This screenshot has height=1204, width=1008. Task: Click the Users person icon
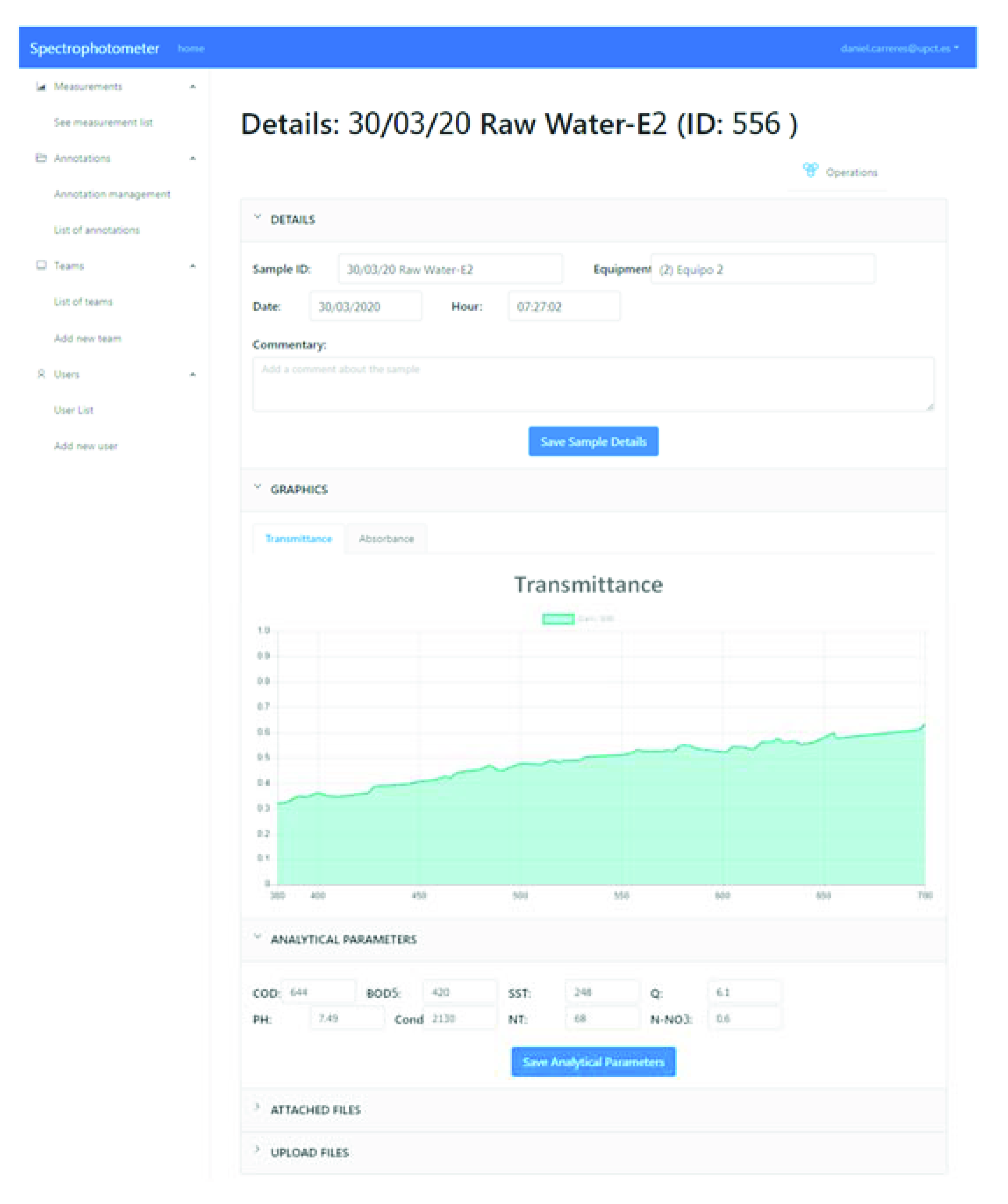(41, 374)
